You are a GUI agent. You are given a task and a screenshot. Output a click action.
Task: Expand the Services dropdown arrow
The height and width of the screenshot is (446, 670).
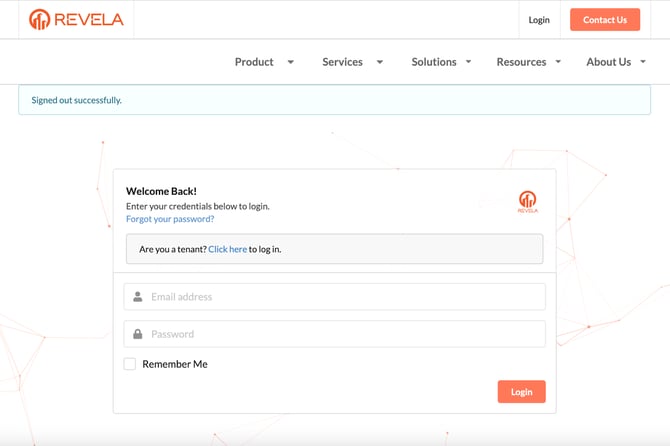tap(380, 62)
